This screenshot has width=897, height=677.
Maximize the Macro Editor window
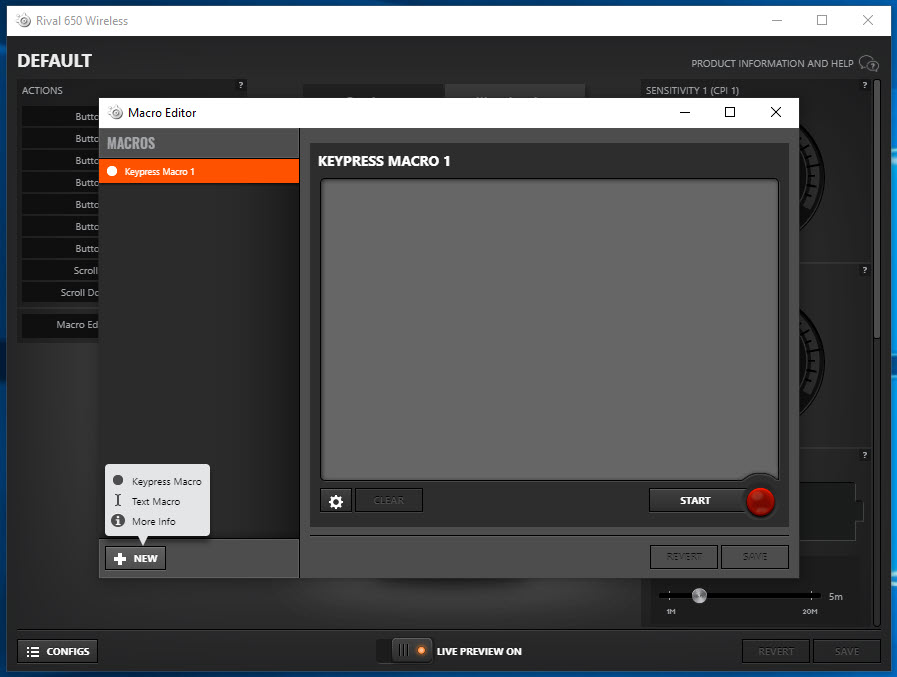730,112
